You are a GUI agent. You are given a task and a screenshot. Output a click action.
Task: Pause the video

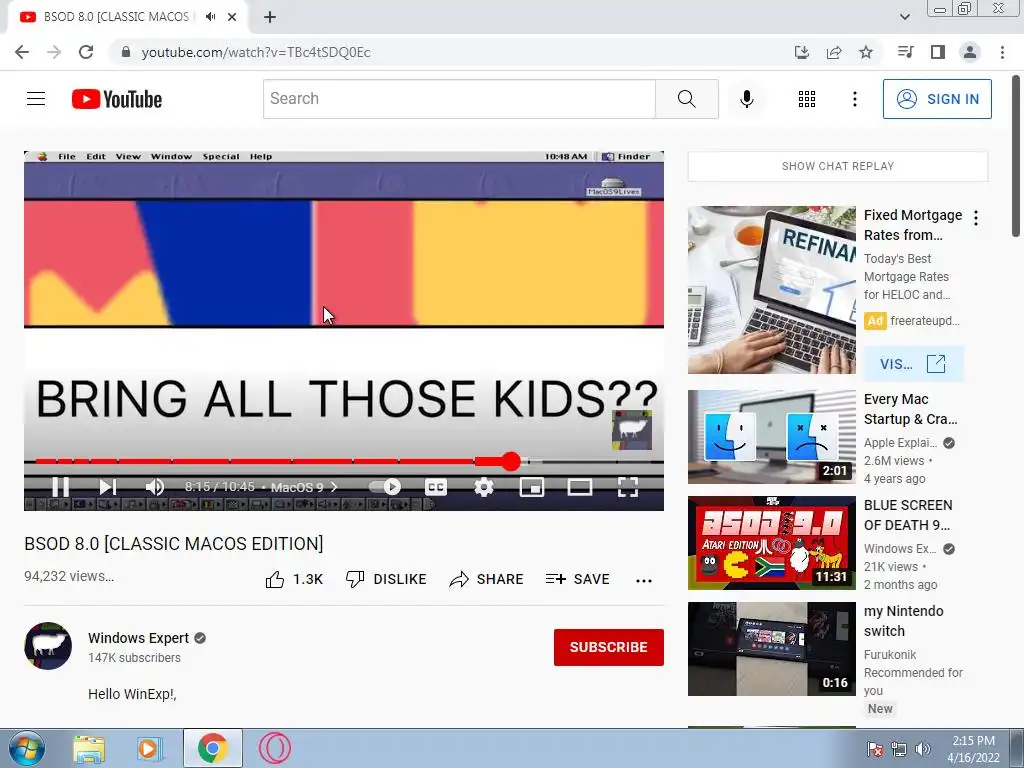60,487
